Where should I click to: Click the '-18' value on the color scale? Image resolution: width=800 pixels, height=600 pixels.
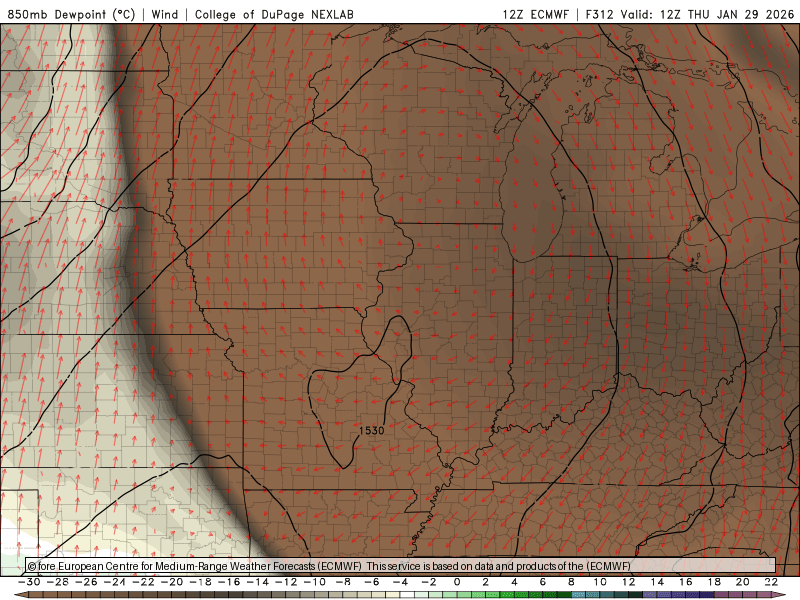(201, 582)
